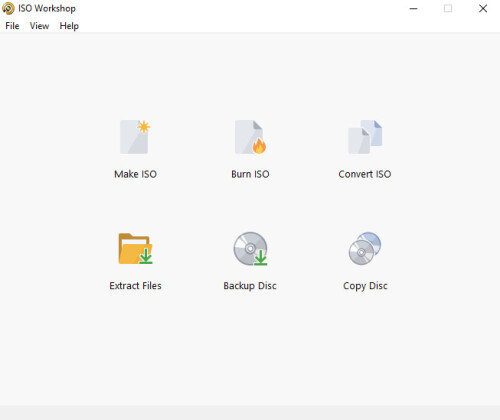Click the Extract Files folder icon

click(x=135, y=249)
